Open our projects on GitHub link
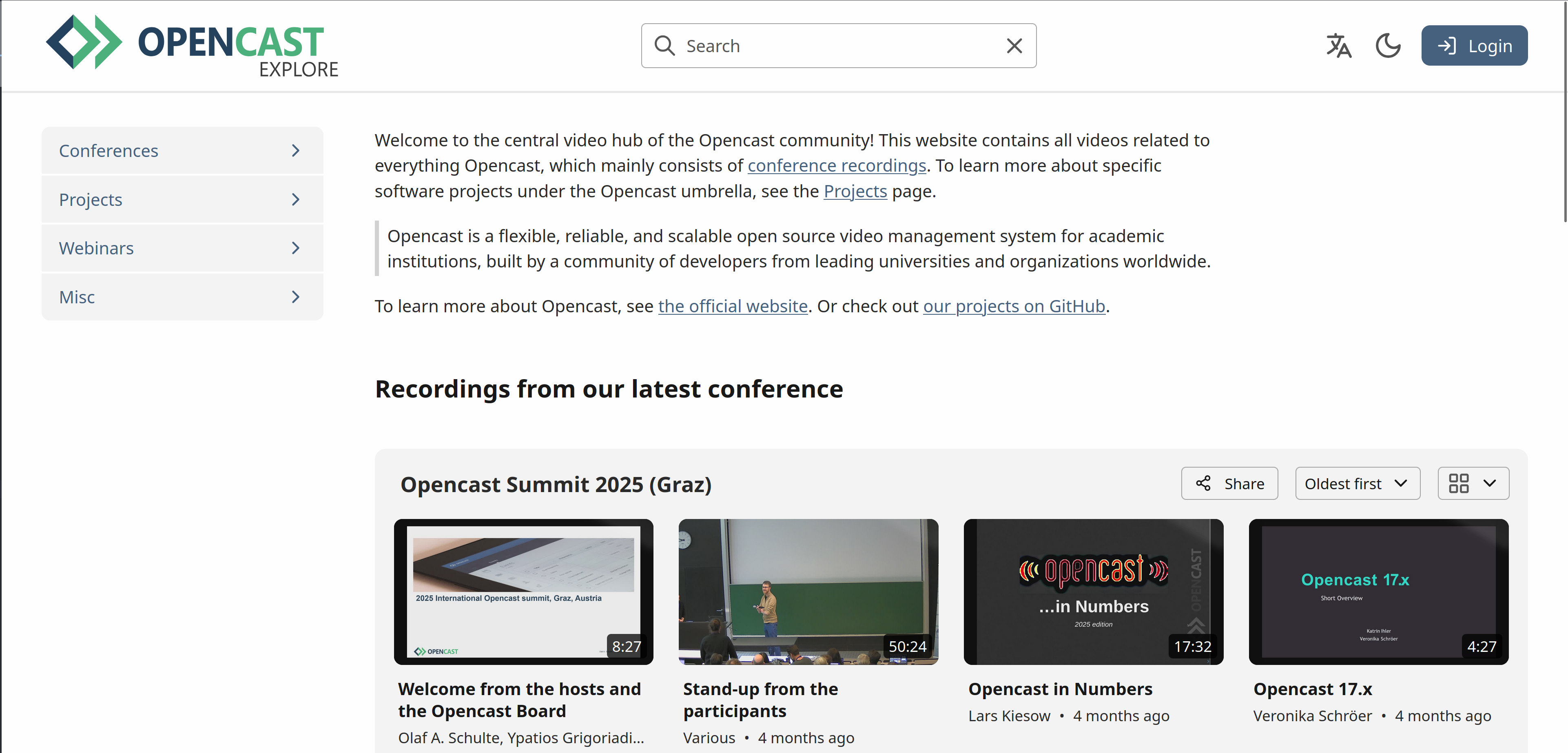Image resolution: width=1568 pixels, height=753 pixels. pyautogui.click(x=1014, y=306)
